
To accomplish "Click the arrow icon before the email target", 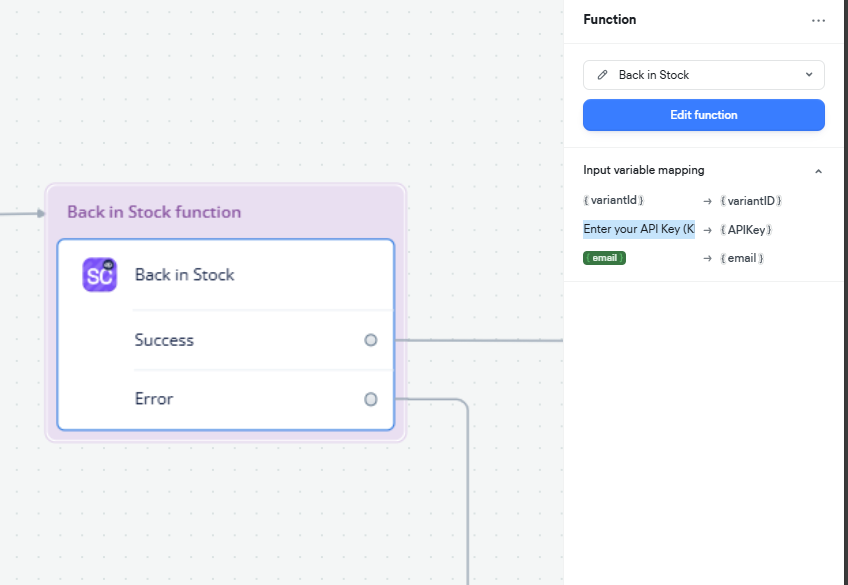I will 708,259.
